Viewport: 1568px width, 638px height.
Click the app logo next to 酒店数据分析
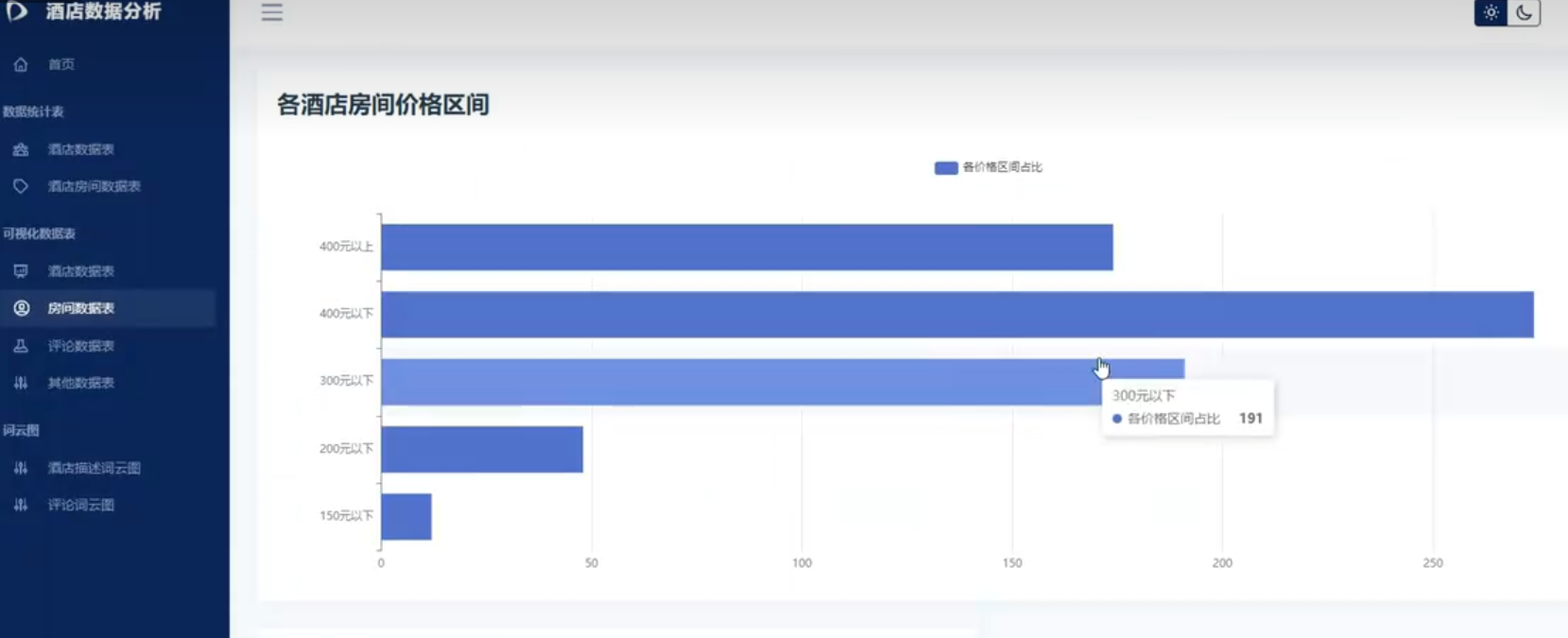pos(17,10)
